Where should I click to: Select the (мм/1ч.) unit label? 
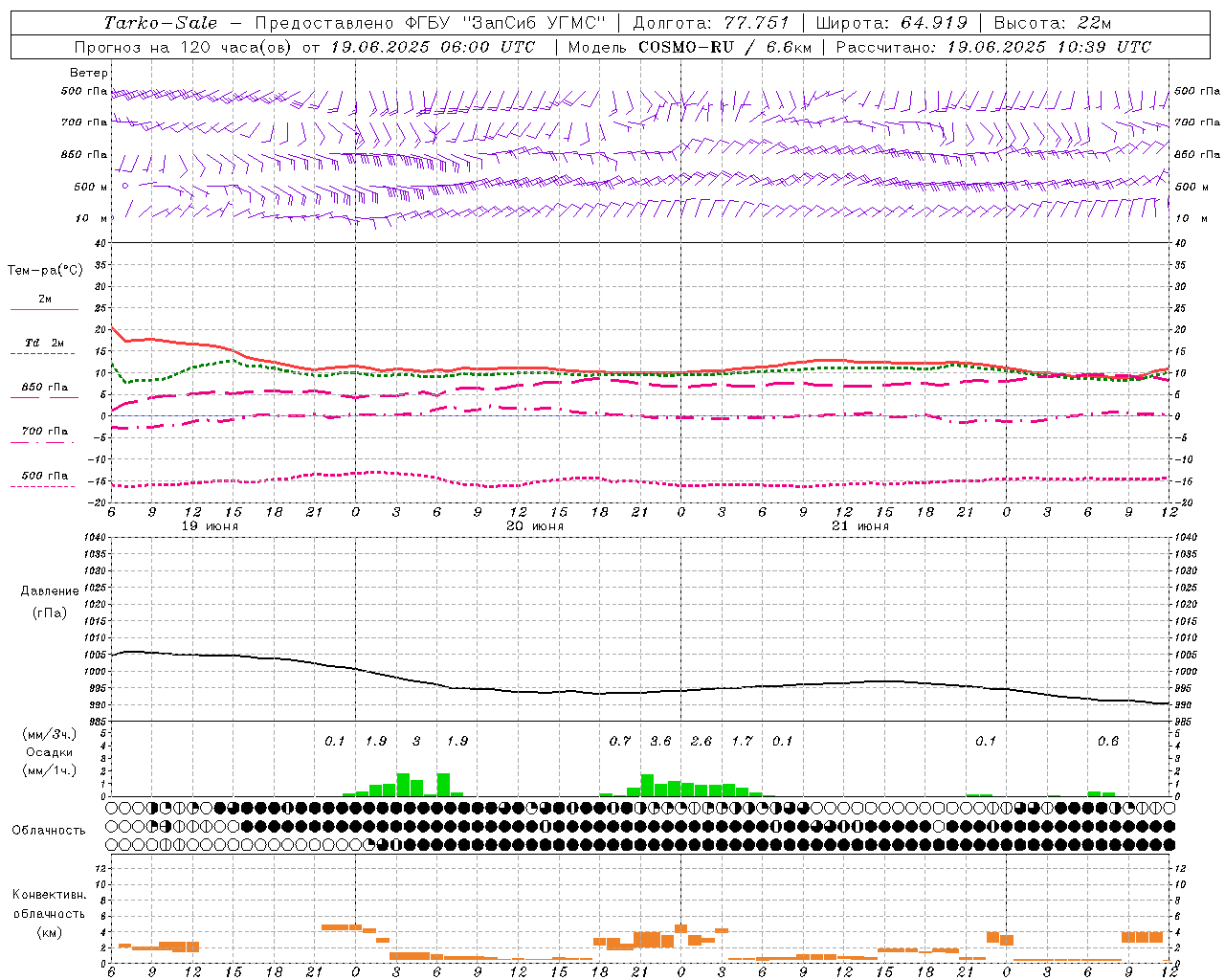tap(50, 771)
